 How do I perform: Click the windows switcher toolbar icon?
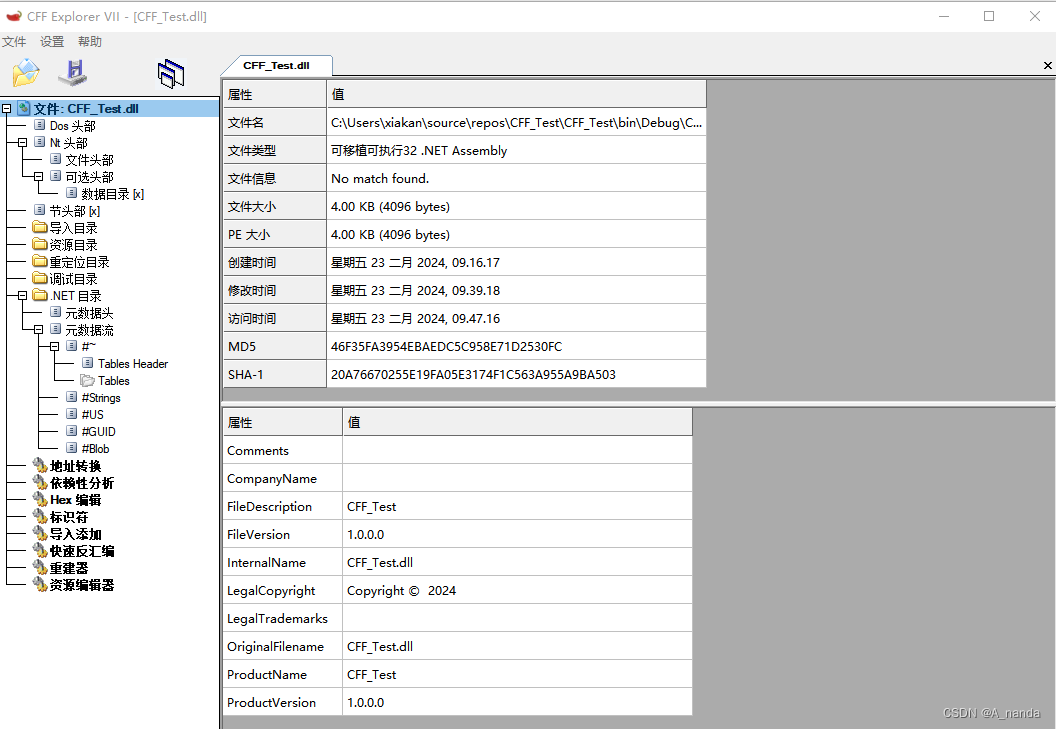[x=172, y=72]
